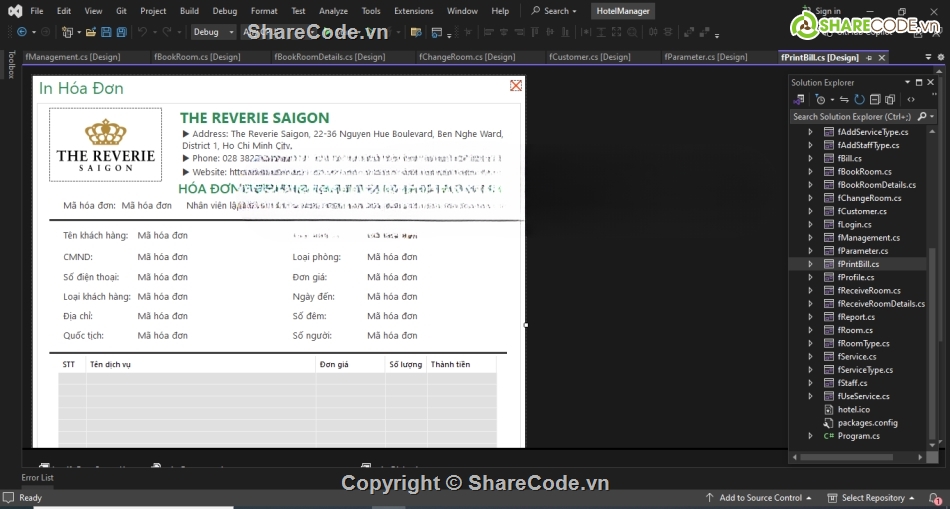
Task: Open the Error List panel tab
Action: 38,477
